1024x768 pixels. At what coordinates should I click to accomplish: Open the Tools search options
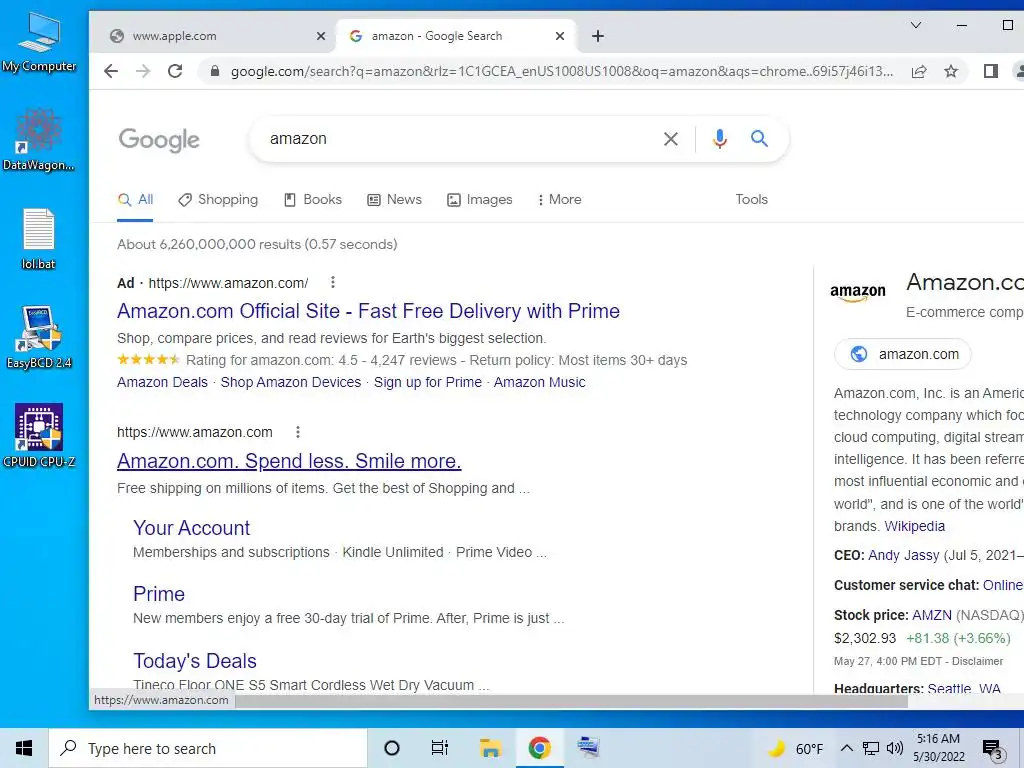pyautogui.click(x=751, y=199)
